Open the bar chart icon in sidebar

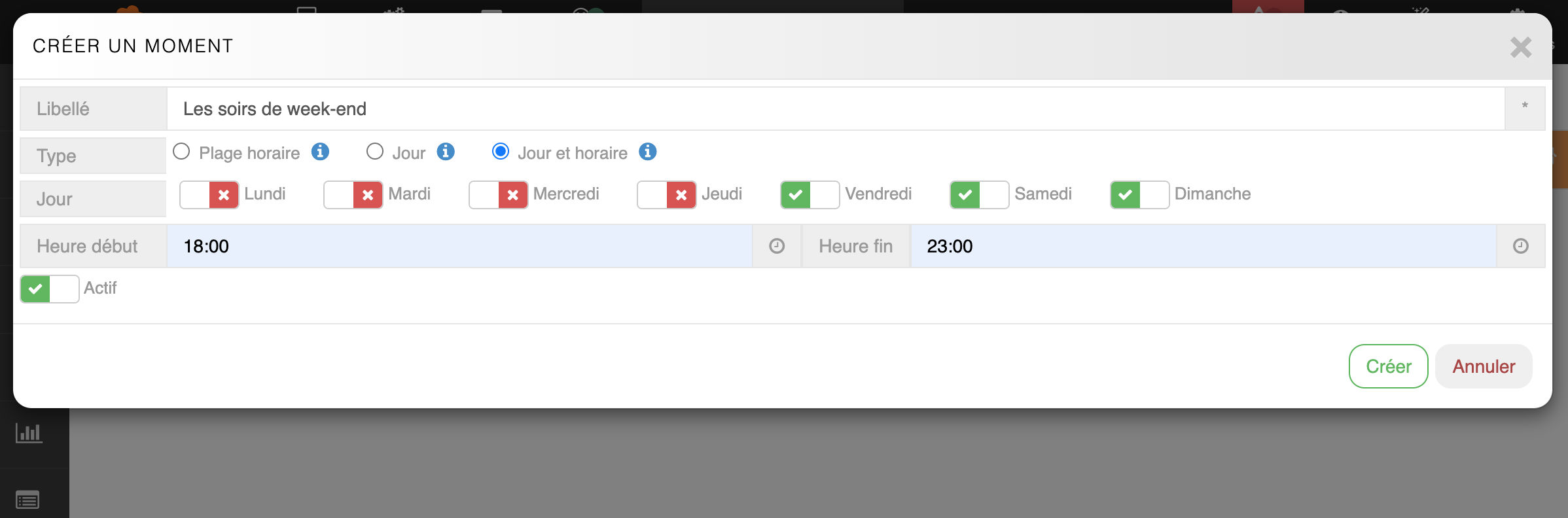coord(29,433)
